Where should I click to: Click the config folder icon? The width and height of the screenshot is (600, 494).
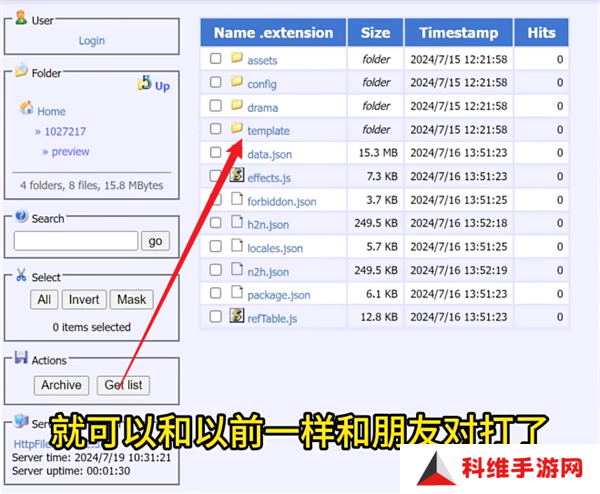[237, 81]
